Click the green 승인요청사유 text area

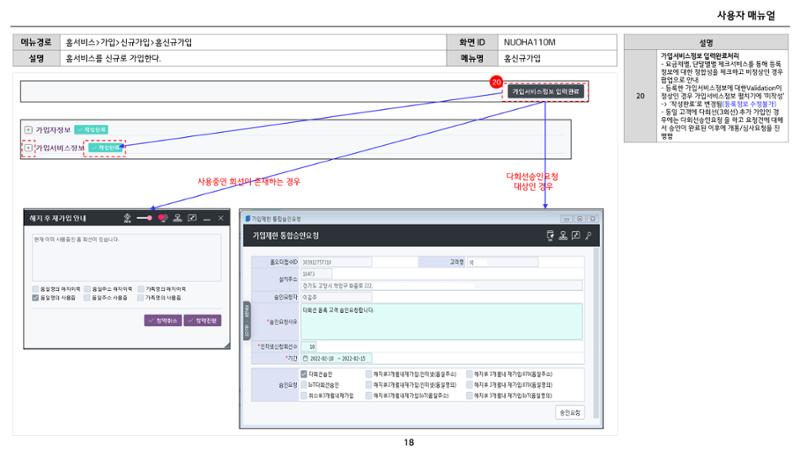point(441,321)
